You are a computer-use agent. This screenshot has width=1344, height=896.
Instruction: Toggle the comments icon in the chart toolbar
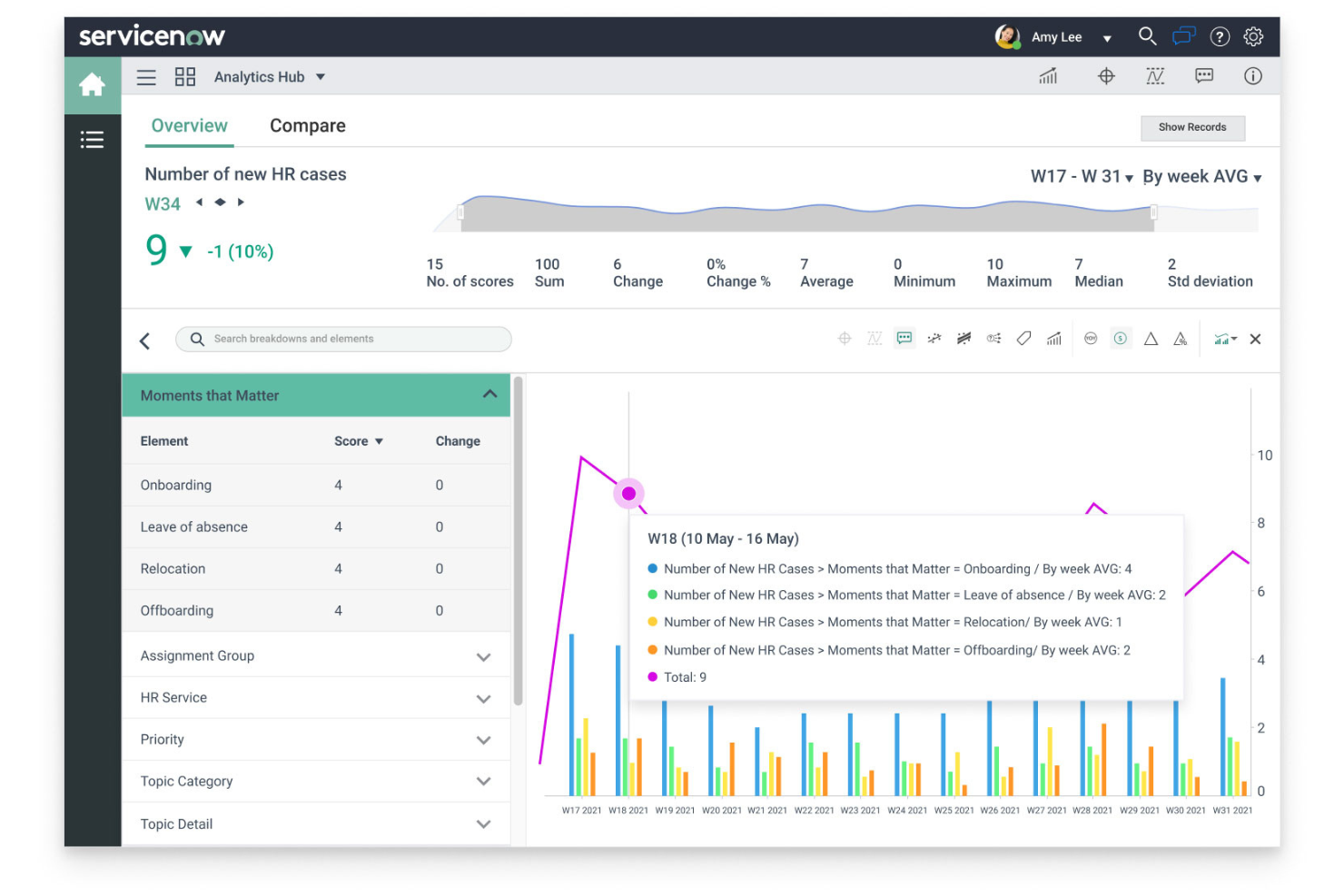pos(904,338)
